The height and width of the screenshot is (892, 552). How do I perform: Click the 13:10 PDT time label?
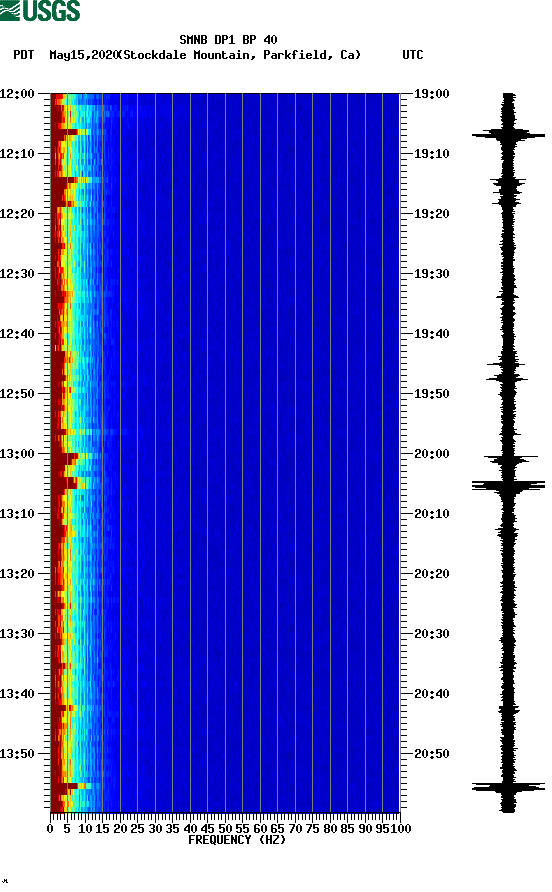[x=18, y=514]
